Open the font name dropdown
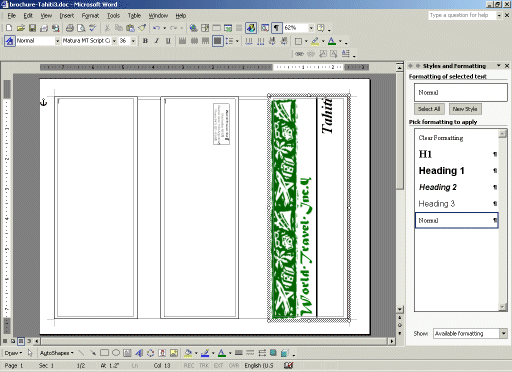This screenshot has width=512, height=372. tap(114, 41)
